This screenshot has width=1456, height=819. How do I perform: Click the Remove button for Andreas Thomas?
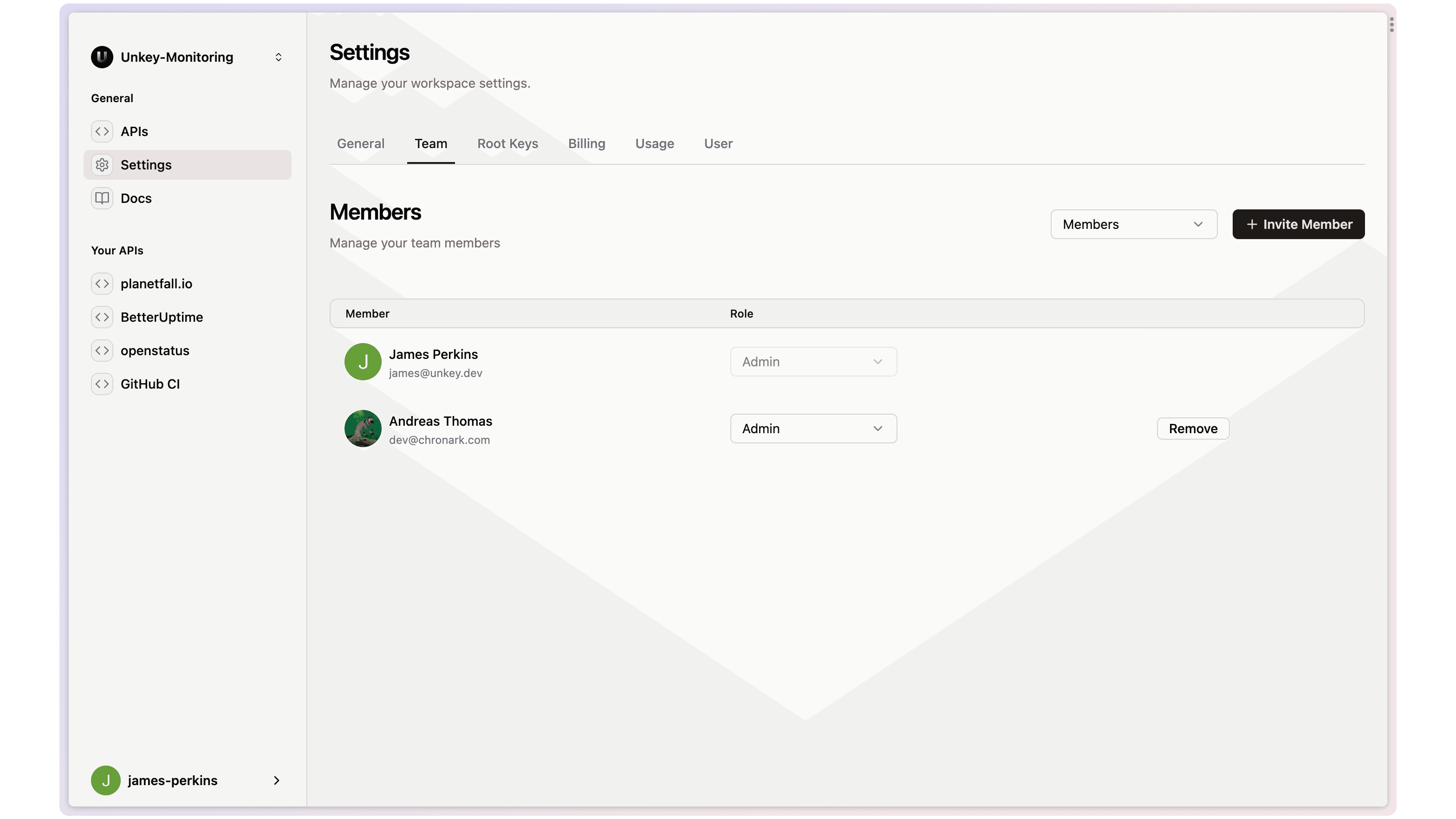point(1193,429)
